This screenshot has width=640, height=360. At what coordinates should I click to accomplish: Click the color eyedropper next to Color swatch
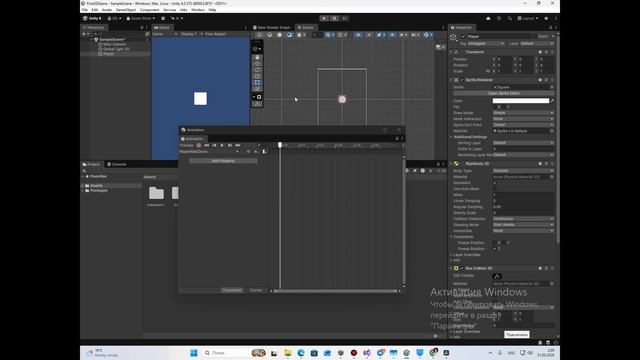coord(552,101)
